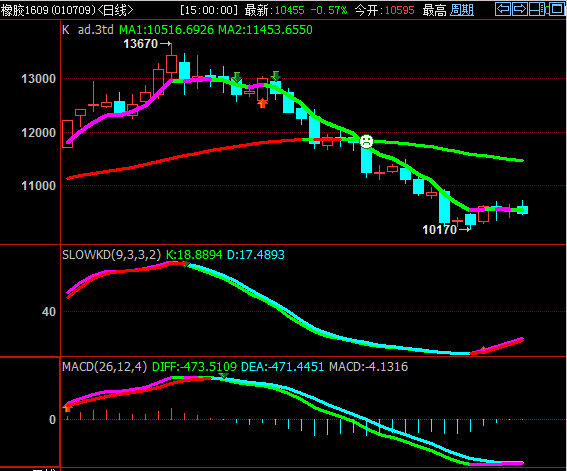
Task: Click the K ad.3td indicator title
Action: 88,30
